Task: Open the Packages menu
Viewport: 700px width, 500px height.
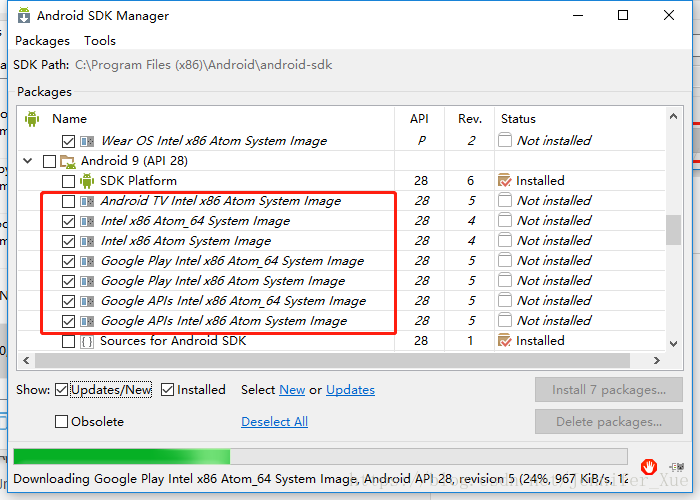Action: point(42,41)
